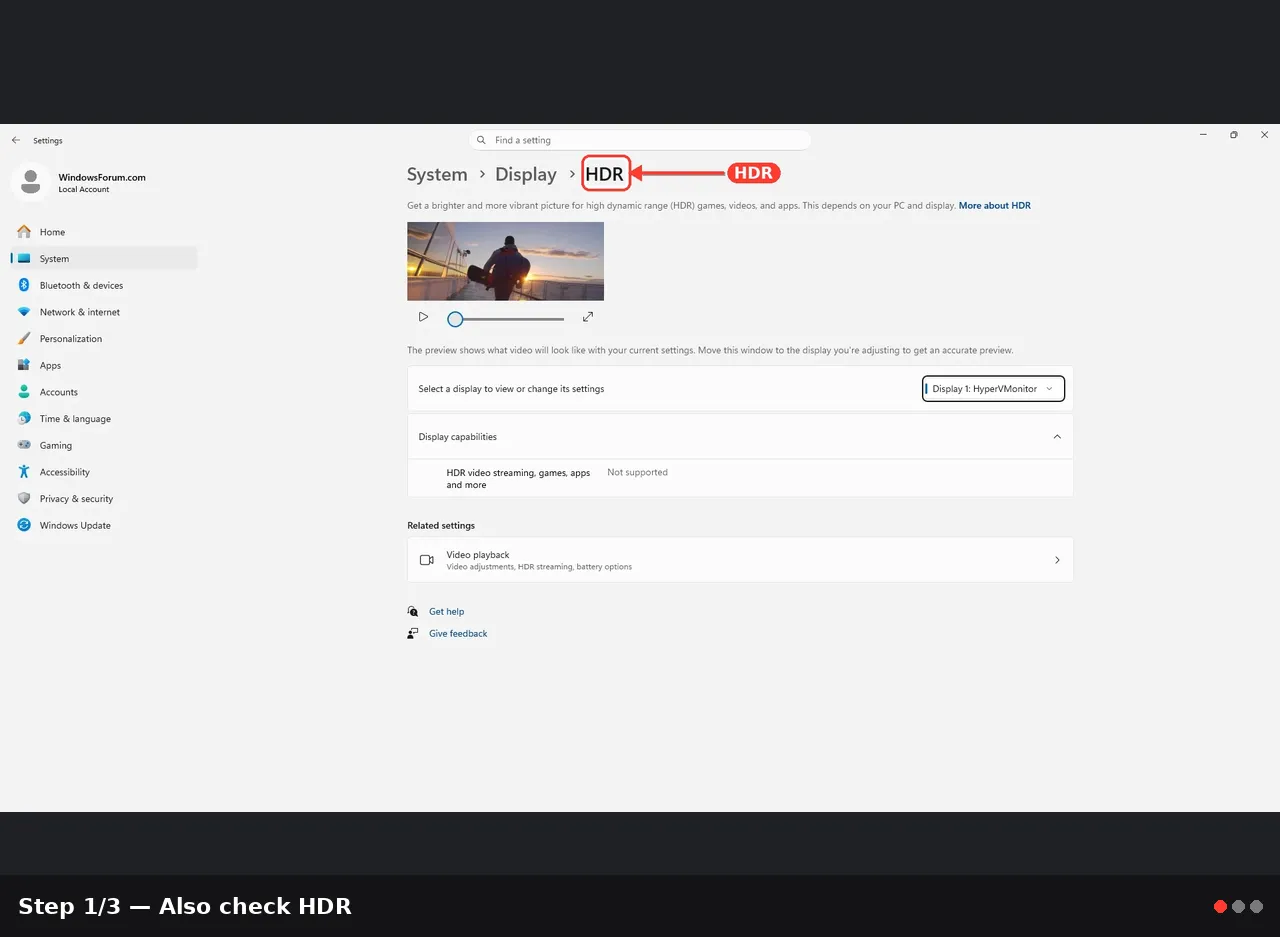Go back to Display breadcrumb

click(526, 174)
